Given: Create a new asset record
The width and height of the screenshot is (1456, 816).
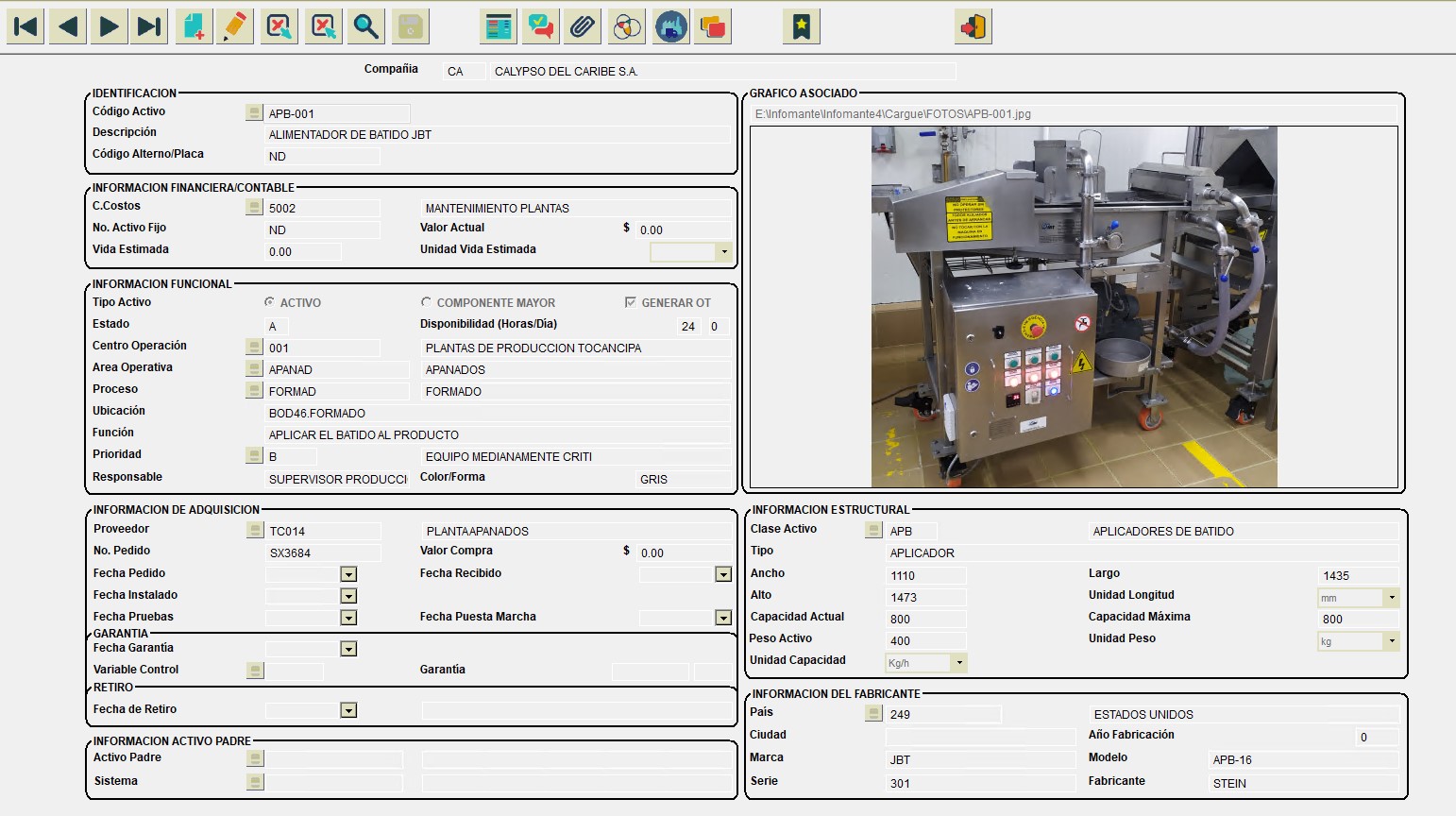Looking at the screenshot, I should pyautogui.click(x=194, y=26).
